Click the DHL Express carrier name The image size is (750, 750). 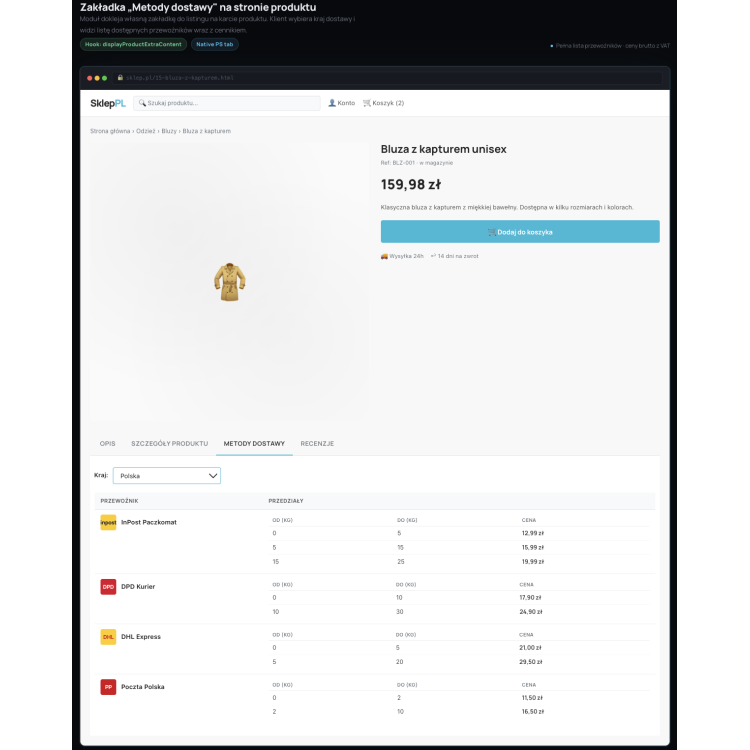[x=141, y=637]
